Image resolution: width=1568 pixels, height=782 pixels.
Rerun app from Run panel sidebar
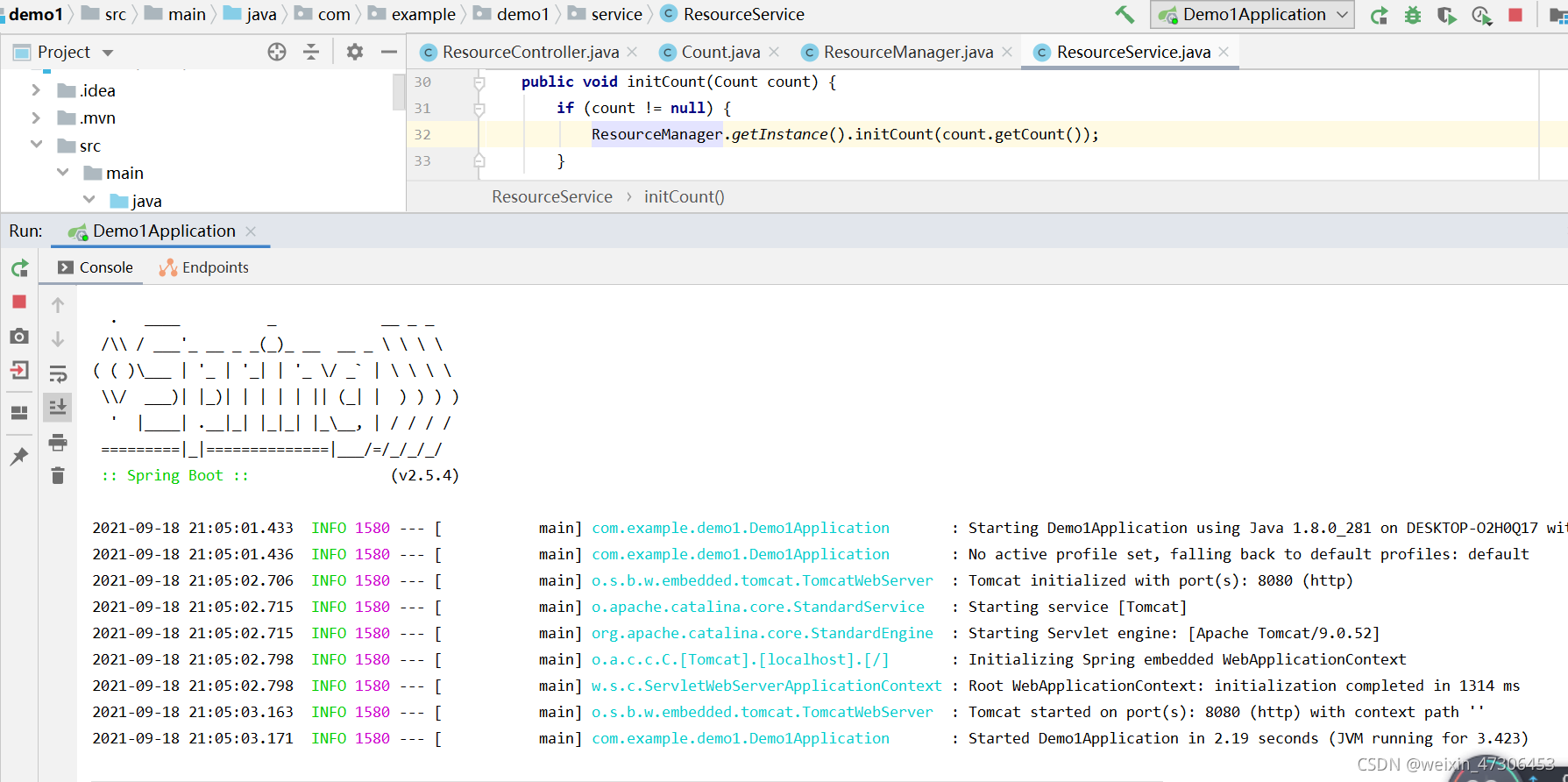click(19, 268)
